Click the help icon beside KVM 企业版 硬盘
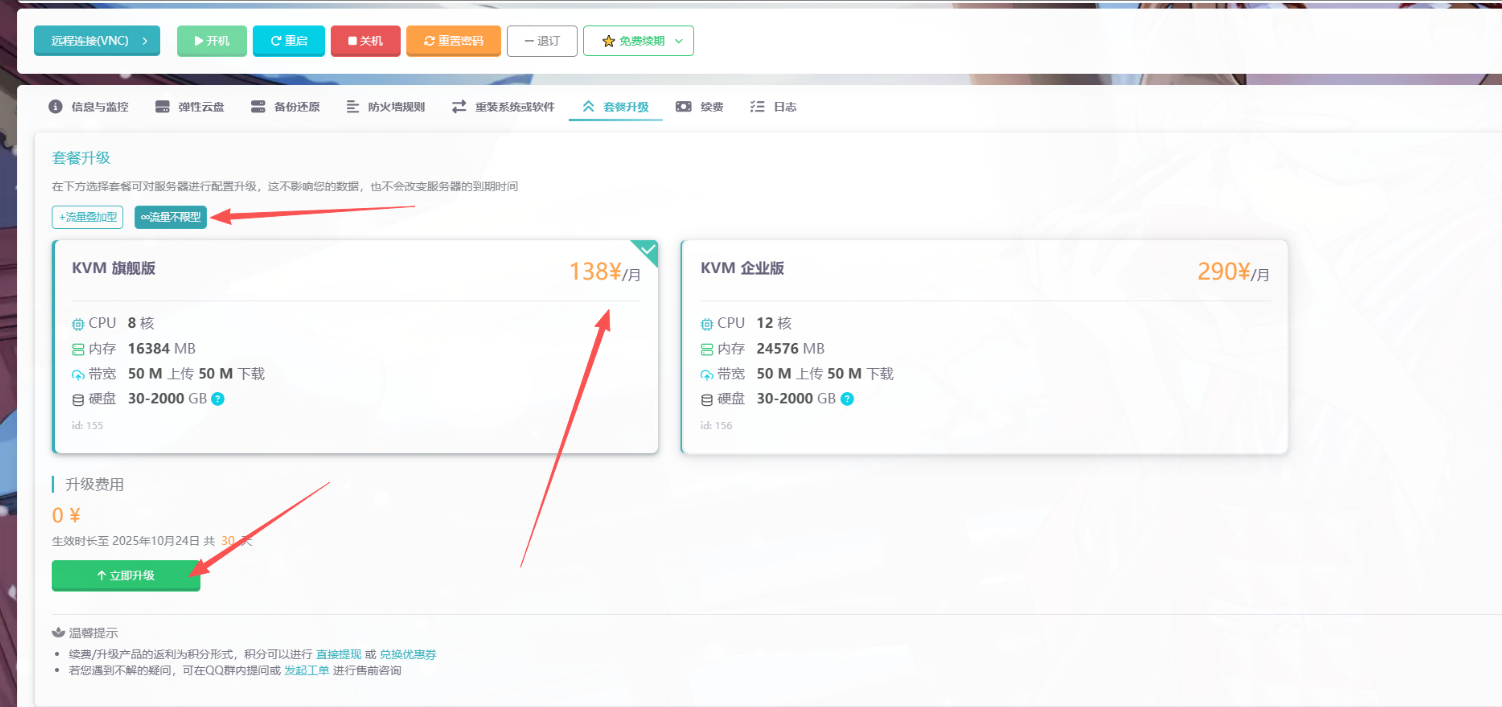 point(847,399)
